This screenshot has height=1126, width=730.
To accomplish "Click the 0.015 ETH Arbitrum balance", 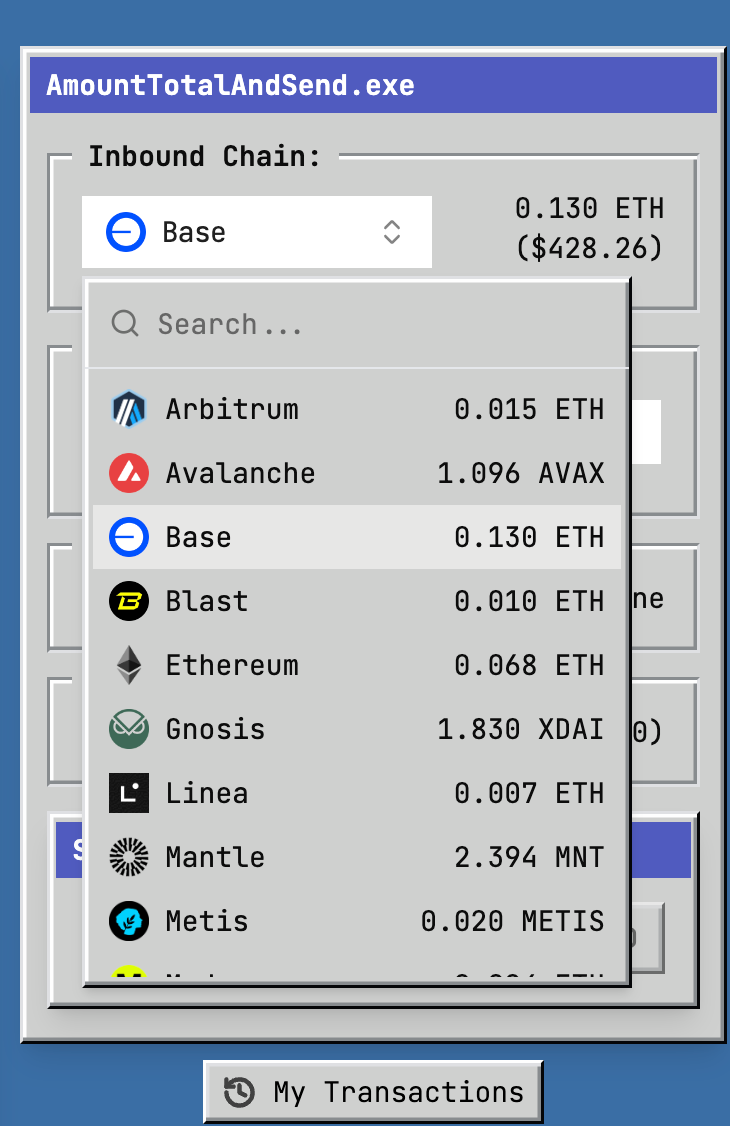I will pyautogui.click(x=529, y=409).
